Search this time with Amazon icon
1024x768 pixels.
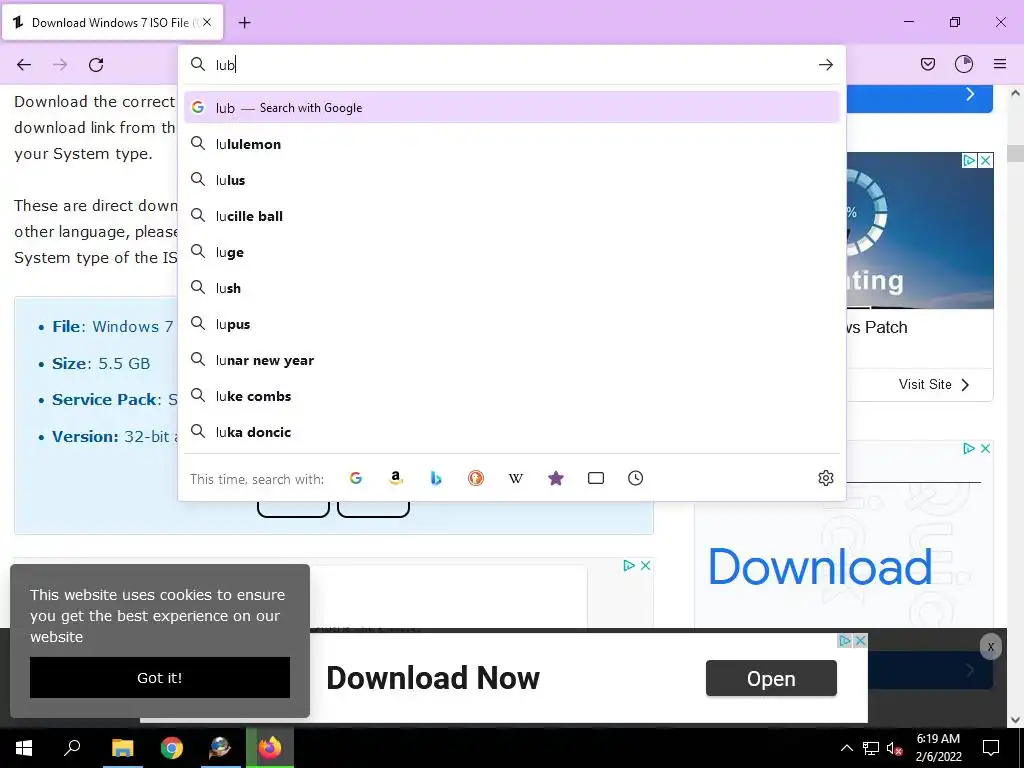(x=396, y=478)
